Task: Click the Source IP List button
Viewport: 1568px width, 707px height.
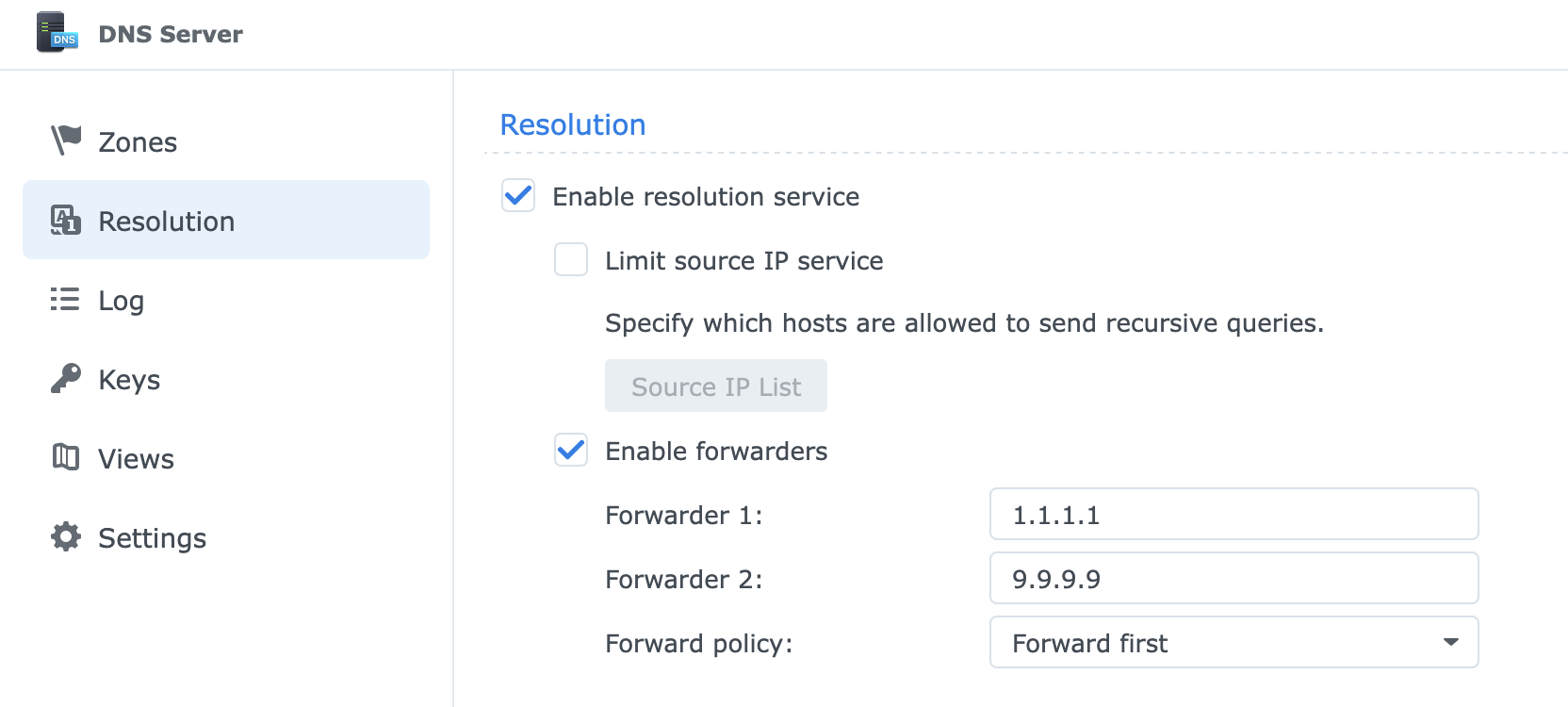Action: coord(715,386)
